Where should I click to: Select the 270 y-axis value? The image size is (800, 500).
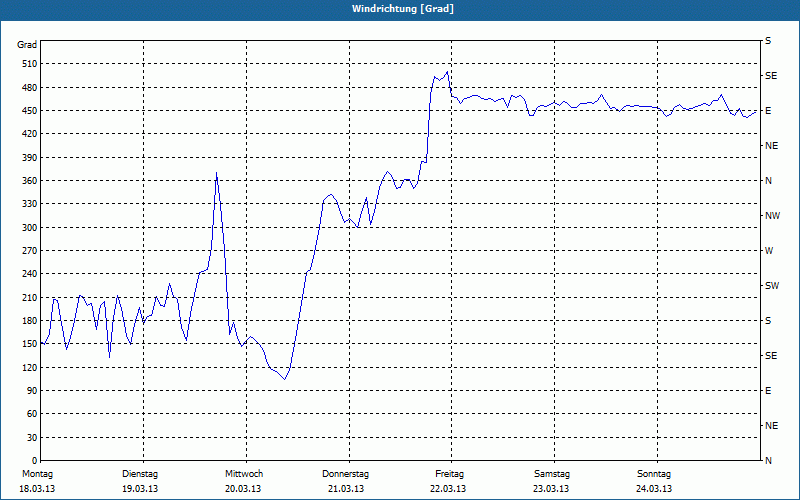click(30, 251)
